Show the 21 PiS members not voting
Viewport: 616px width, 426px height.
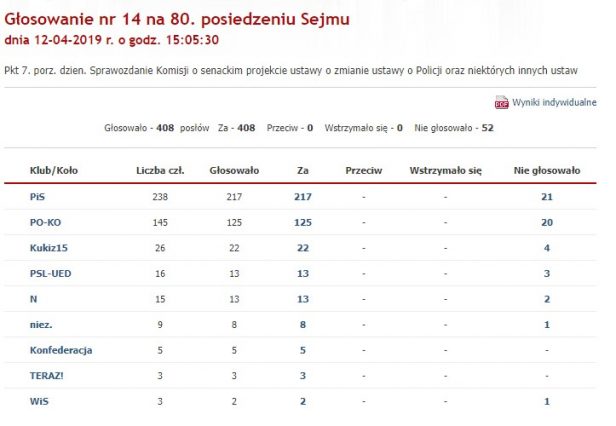[x=546, y=196]
